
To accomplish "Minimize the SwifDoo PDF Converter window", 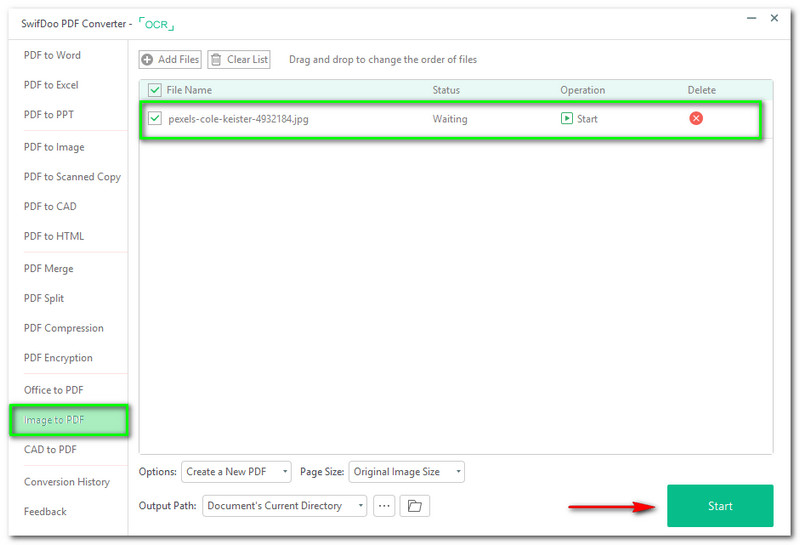I will pyautogui.click(x=752, y=18).
